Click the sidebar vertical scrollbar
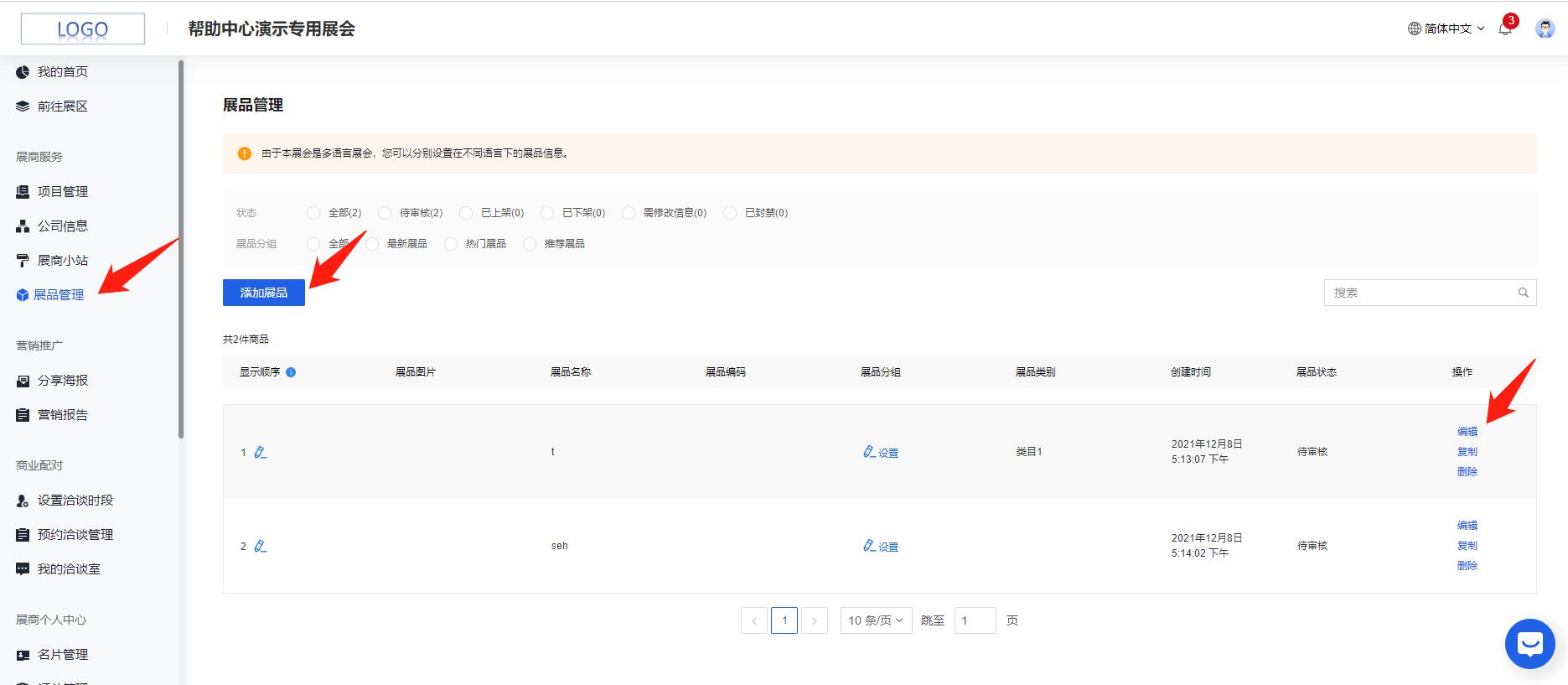Viewport: 1568px width, 685px height. pos(181,252)
